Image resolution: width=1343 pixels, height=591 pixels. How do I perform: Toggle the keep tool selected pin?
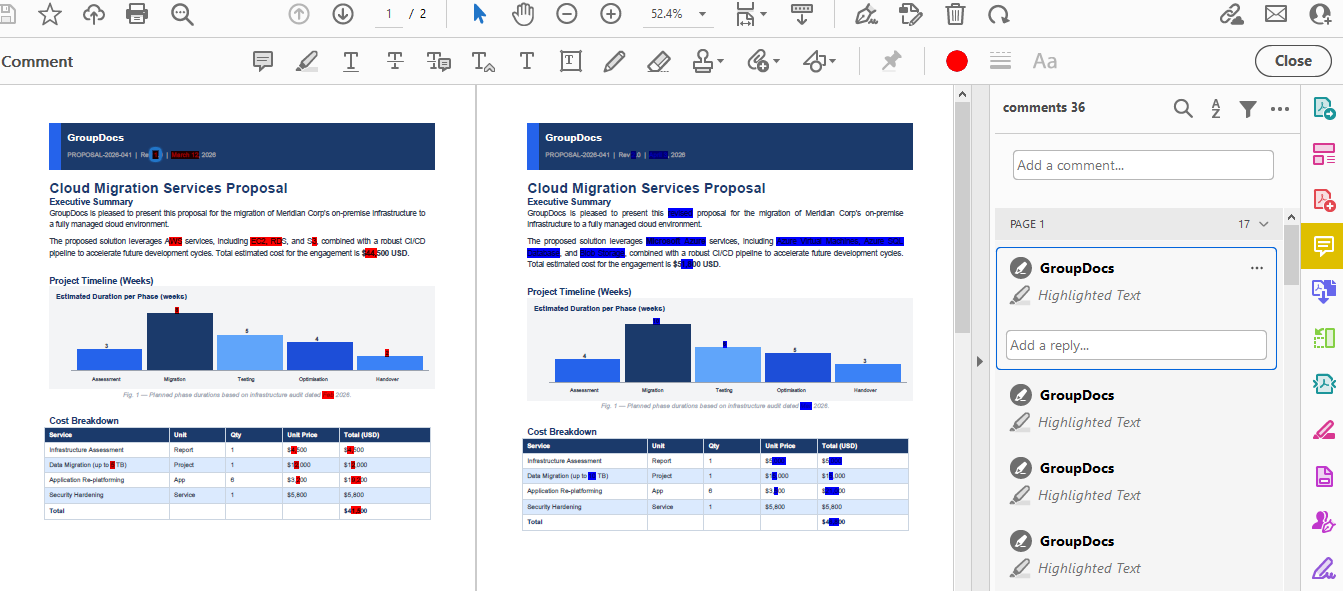(890, 61)
